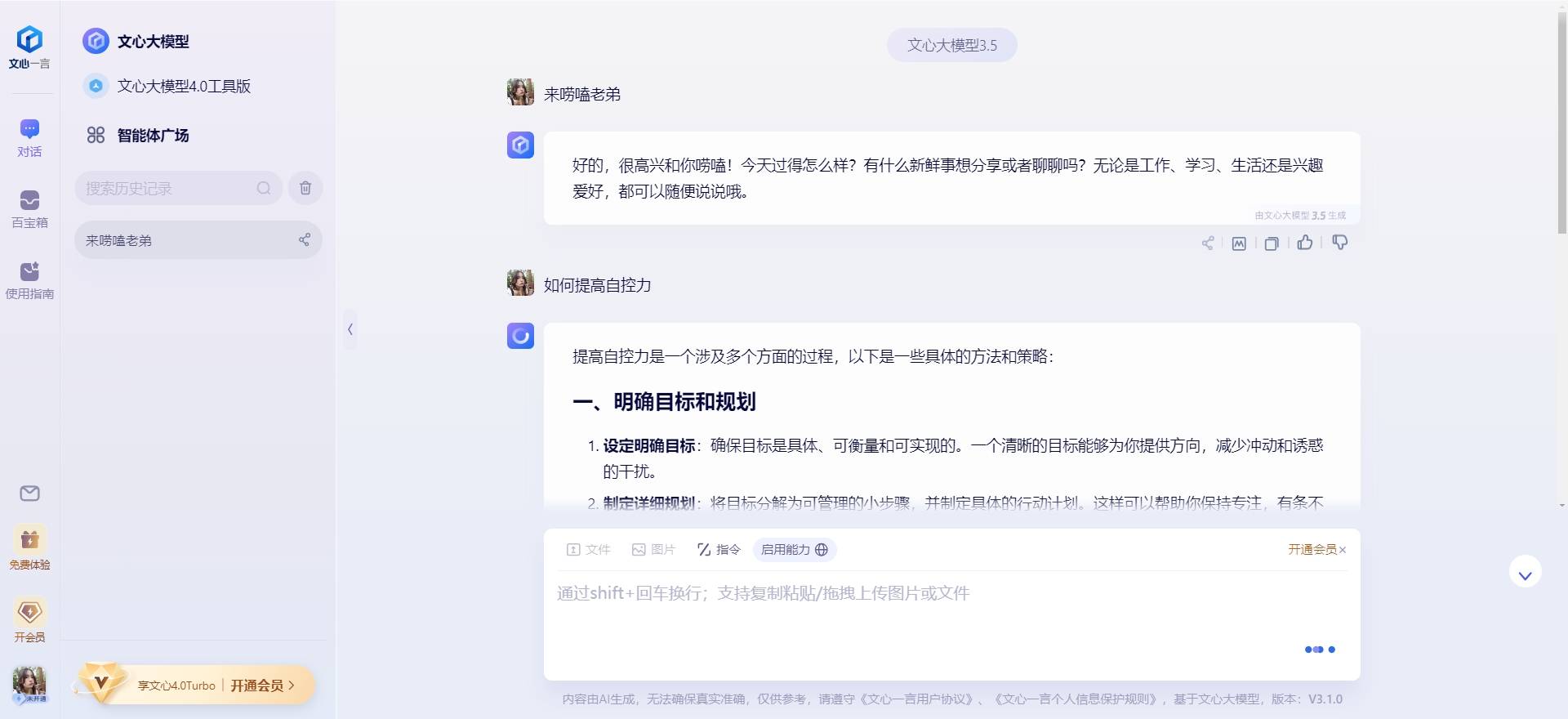Select 文心大模型 in the model list

coord(136,41)
